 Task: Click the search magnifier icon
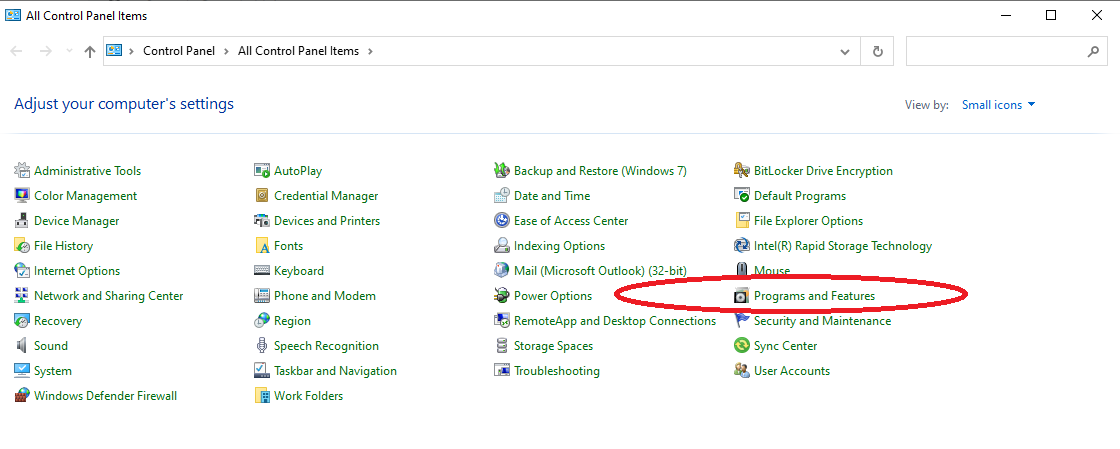[x=1093, y=51]
